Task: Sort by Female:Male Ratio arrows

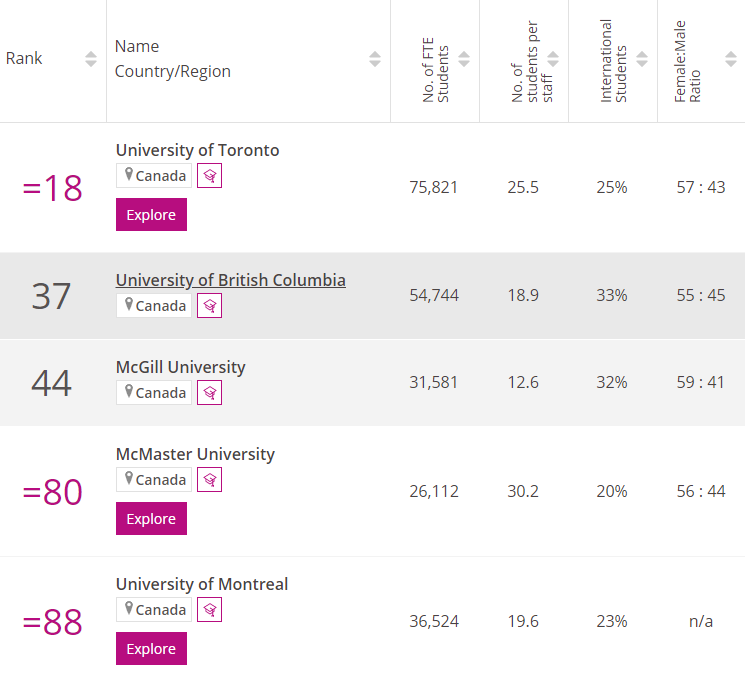Action: [731, 59]
